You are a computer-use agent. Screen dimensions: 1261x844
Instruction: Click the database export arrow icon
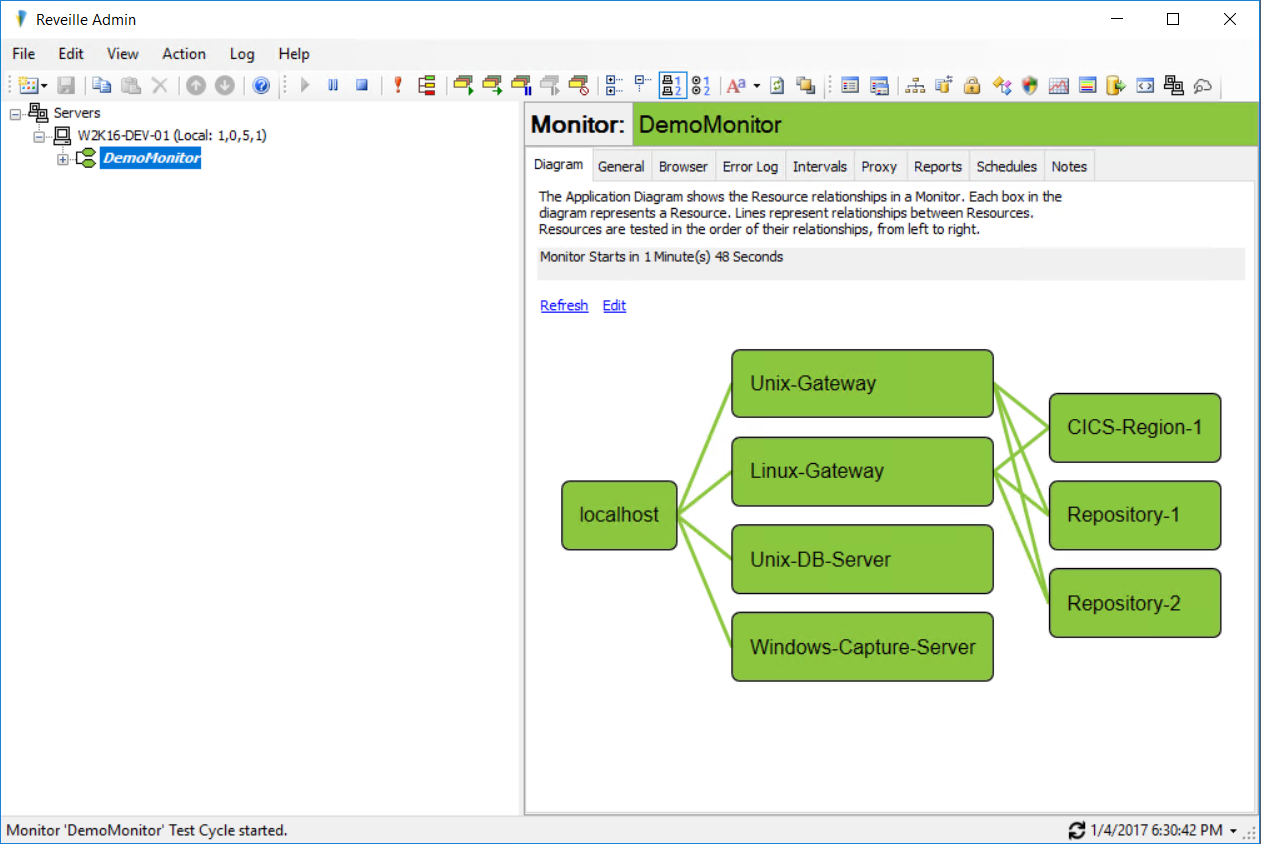(x=1116, y=86)
